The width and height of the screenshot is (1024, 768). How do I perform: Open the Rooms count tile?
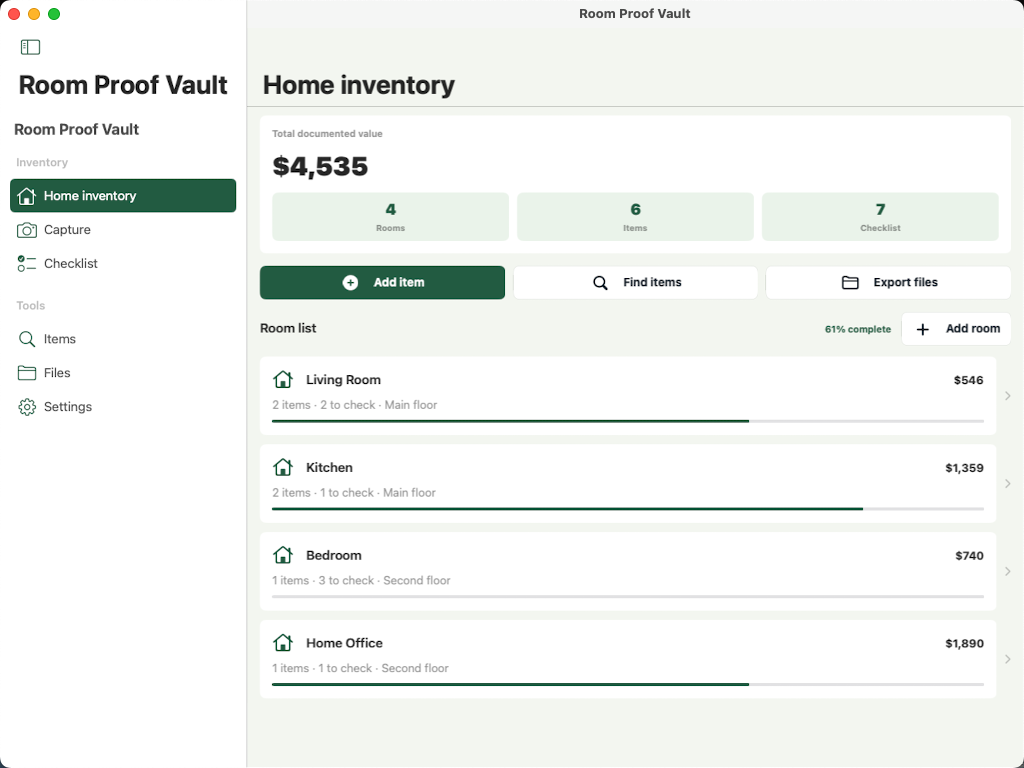[x=391, y=217]
